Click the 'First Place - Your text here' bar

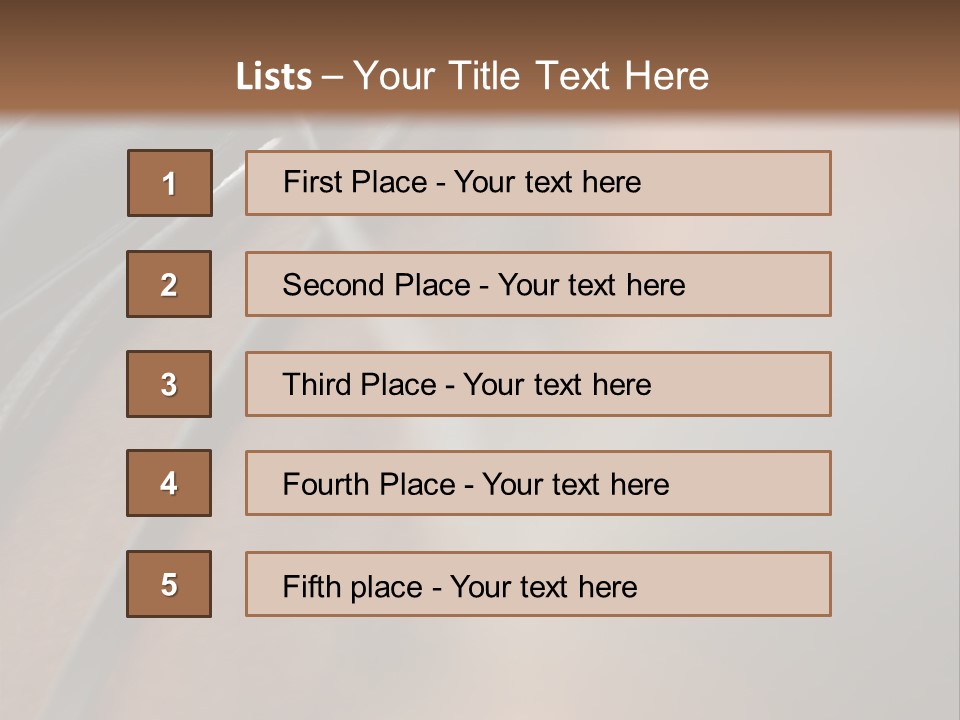click(x=538, y=183)
